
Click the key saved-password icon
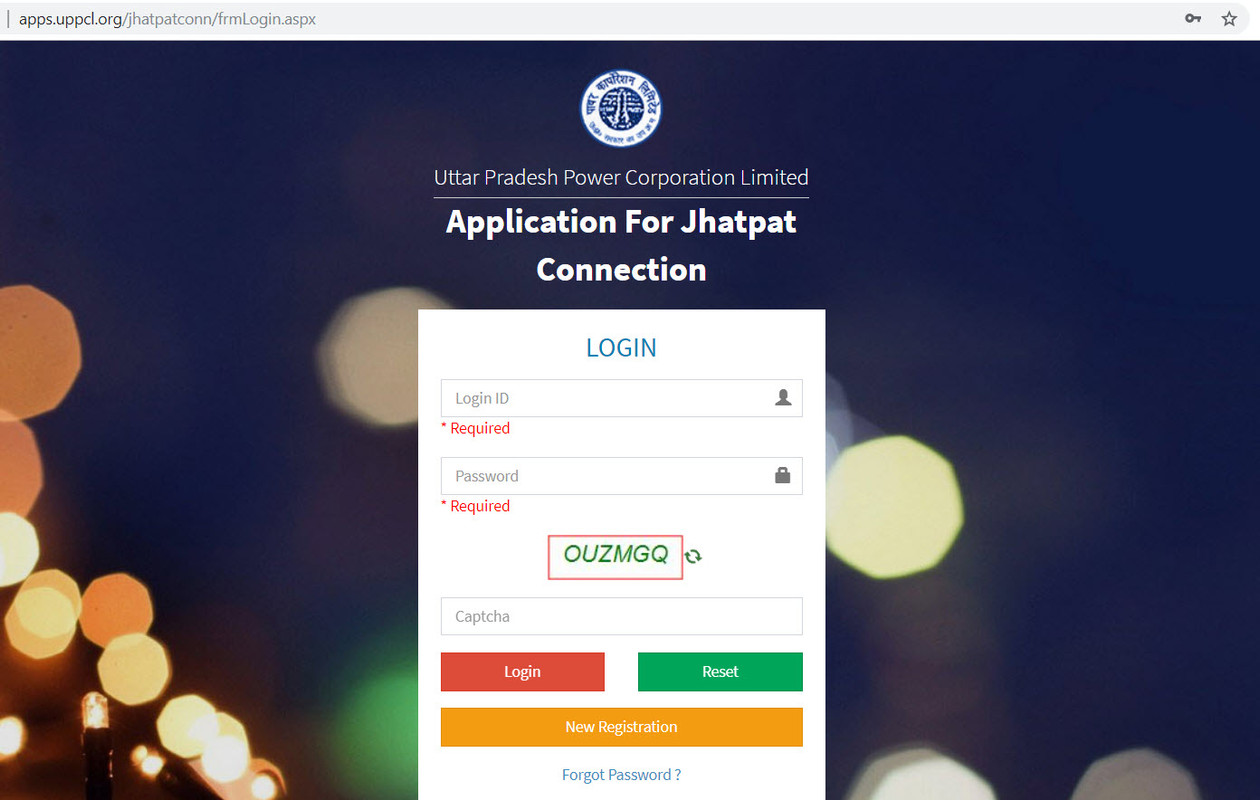[1193, 18]
